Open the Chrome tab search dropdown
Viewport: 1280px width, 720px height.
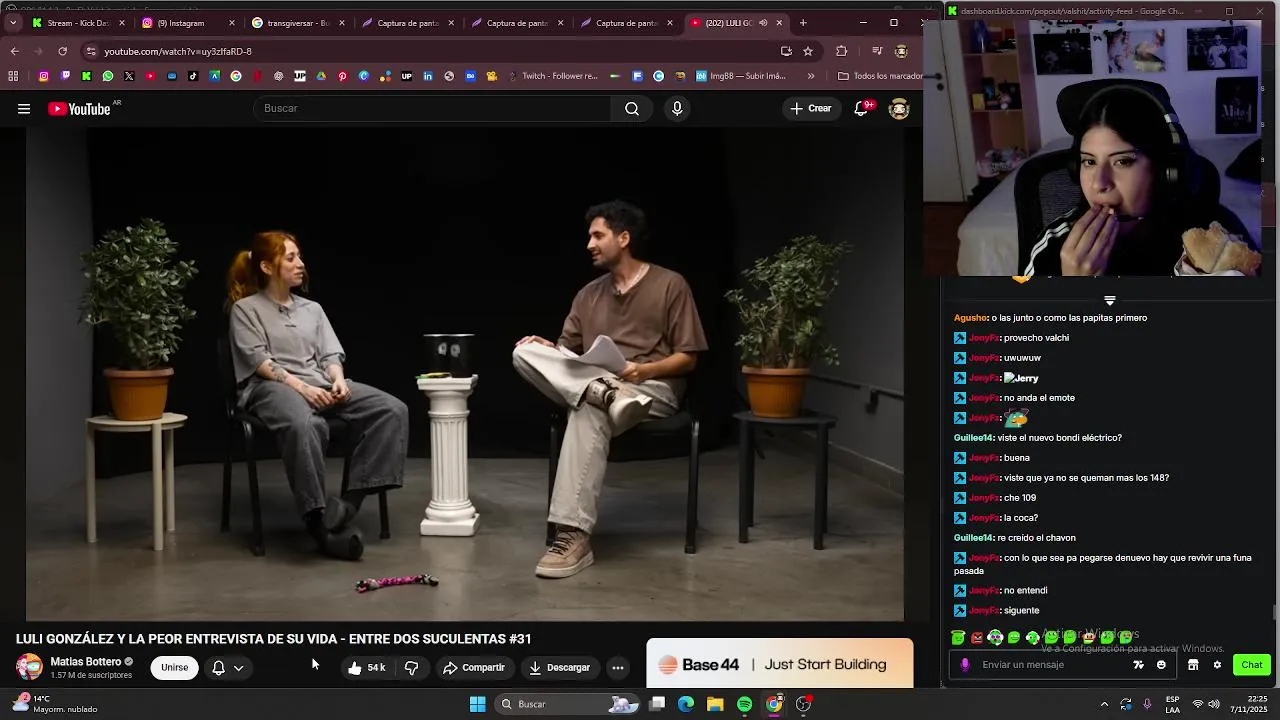click(13, 23)
